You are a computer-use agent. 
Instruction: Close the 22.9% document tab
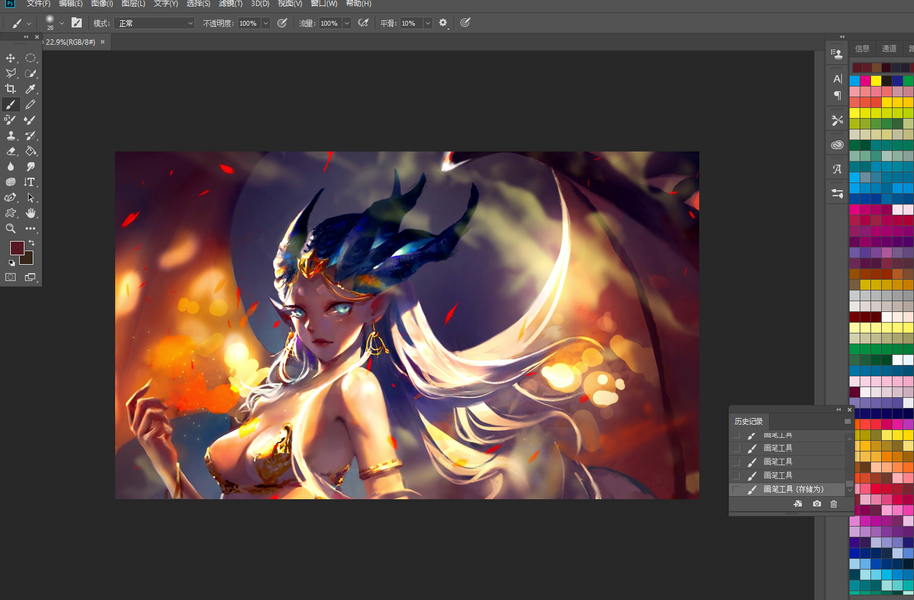tap(103, 42)
